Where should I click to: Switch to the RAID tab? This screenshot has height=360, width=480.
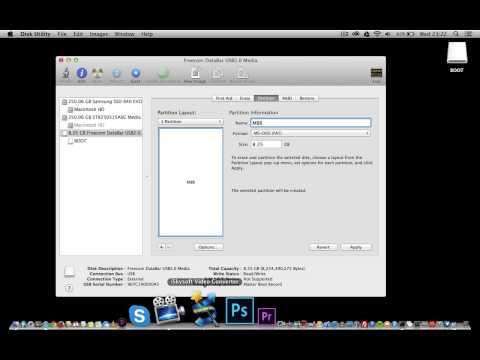point(287,98)
